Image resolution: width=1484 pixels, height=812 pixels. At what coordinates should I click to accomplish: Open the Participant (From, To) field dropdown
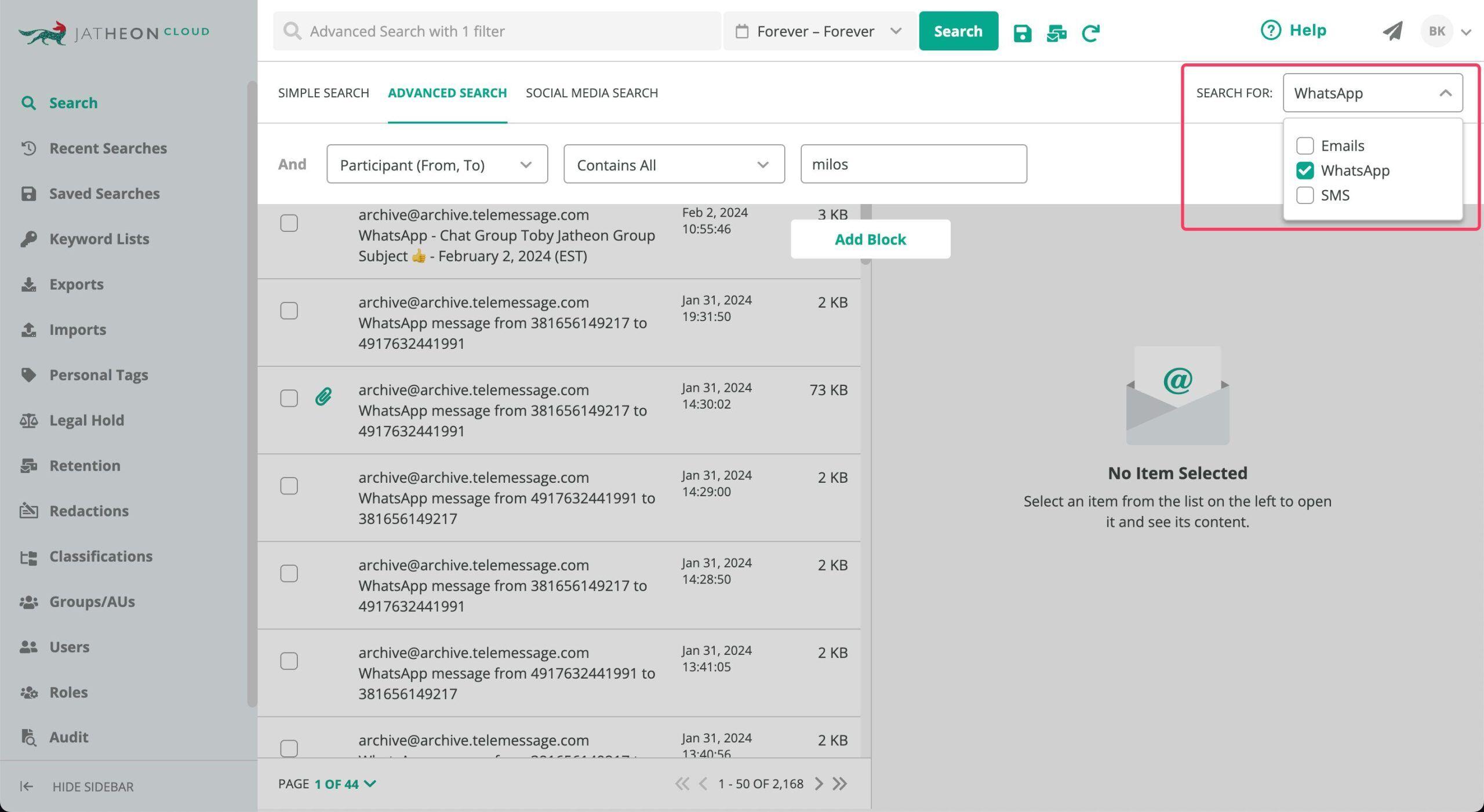(x=437, y=165)
